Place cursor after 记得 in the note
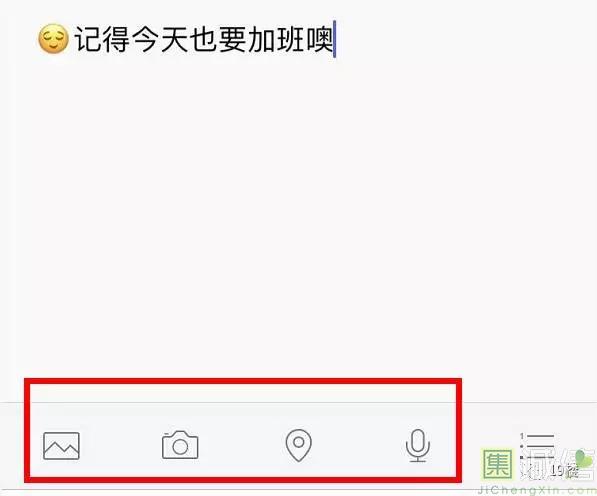Screen dimensions: 597x496 pyautogui.click(x=131, y=39)
